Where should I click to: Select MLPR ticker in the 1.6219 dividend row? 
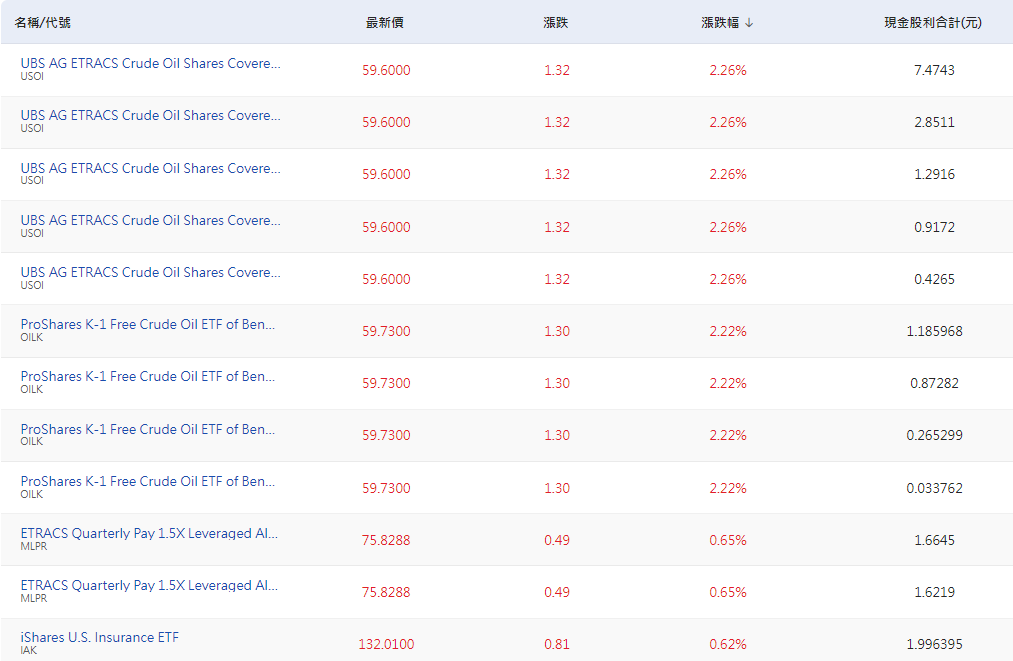[34, 598]
